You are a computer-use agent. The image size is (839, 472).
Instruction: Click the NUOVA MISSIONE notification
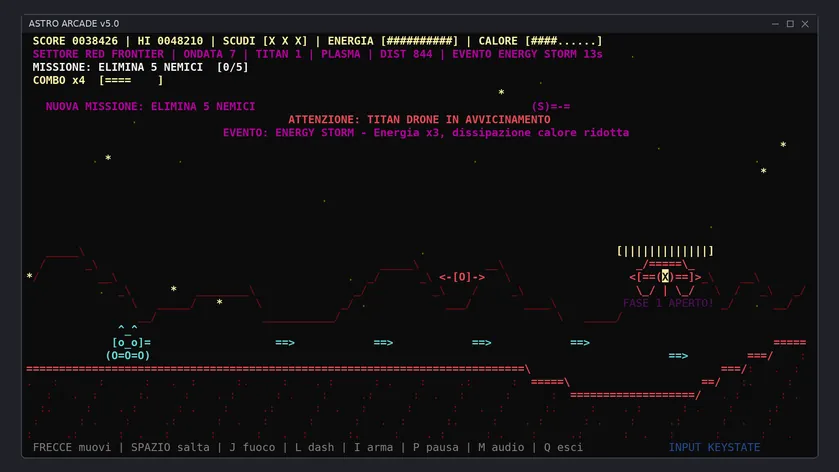tap(150, 106)
